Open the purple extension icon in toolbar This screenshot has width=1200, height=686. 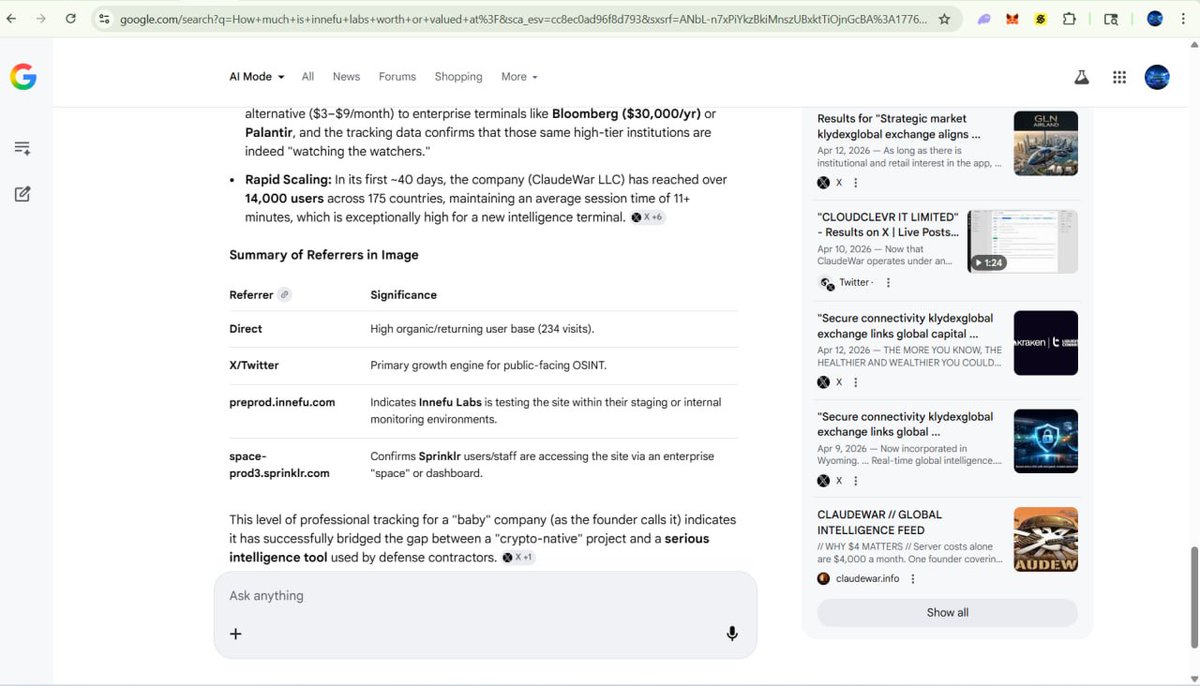[x=984, y=18]
